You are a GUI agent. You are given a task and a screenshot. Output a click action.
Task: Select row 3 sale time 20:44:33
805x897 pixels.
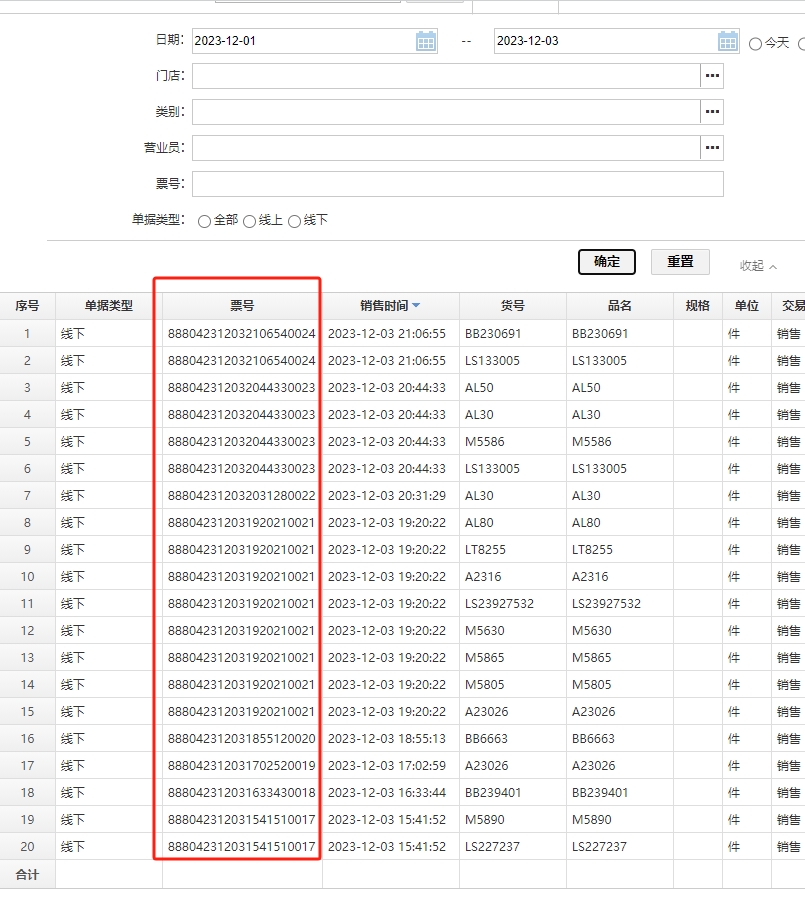387,387
